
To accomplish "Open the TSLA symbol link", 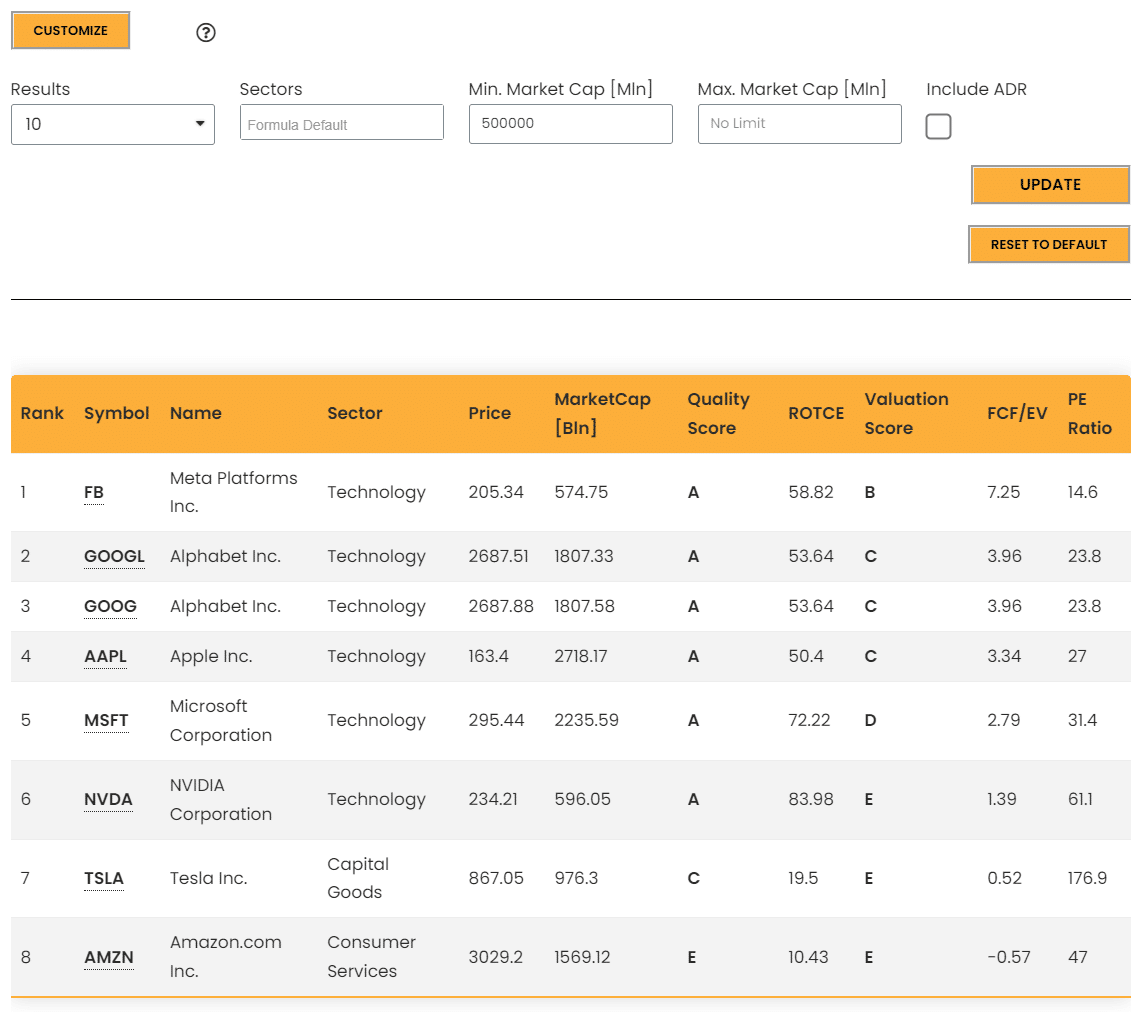I will pyautogui.click(x=104, y=878).
